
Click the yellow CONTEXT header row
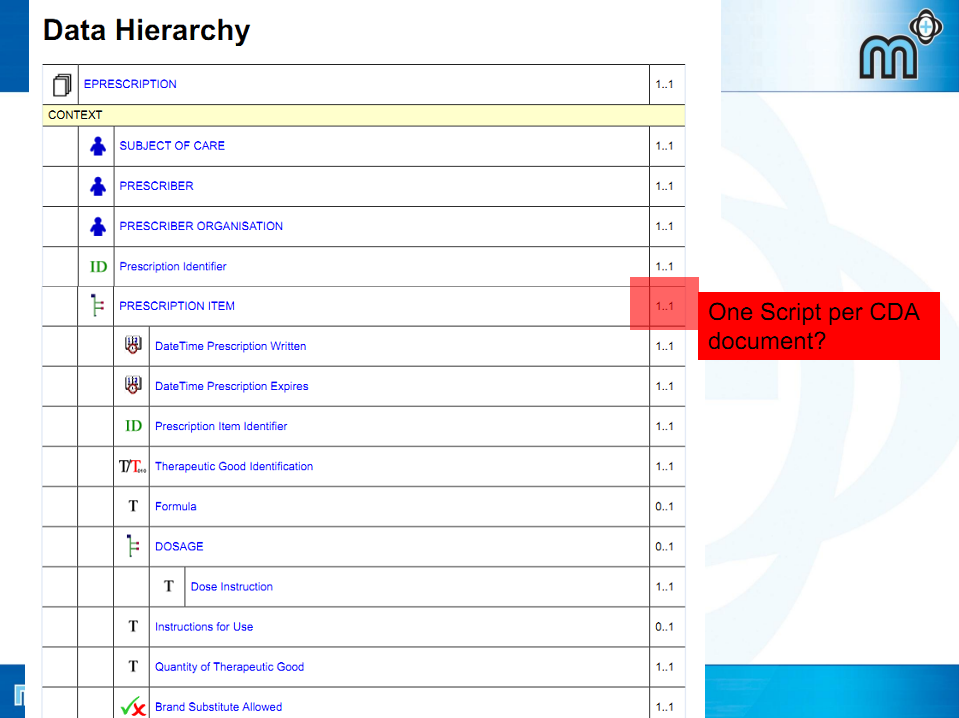364,115
